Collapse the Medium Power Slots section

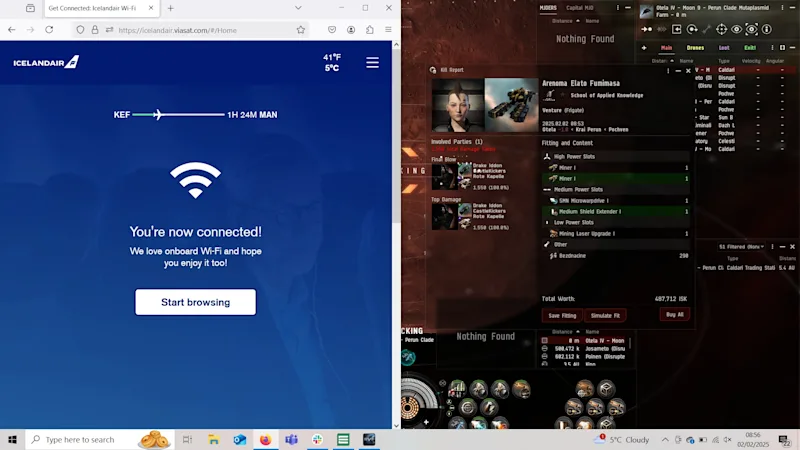coord(547,189)
